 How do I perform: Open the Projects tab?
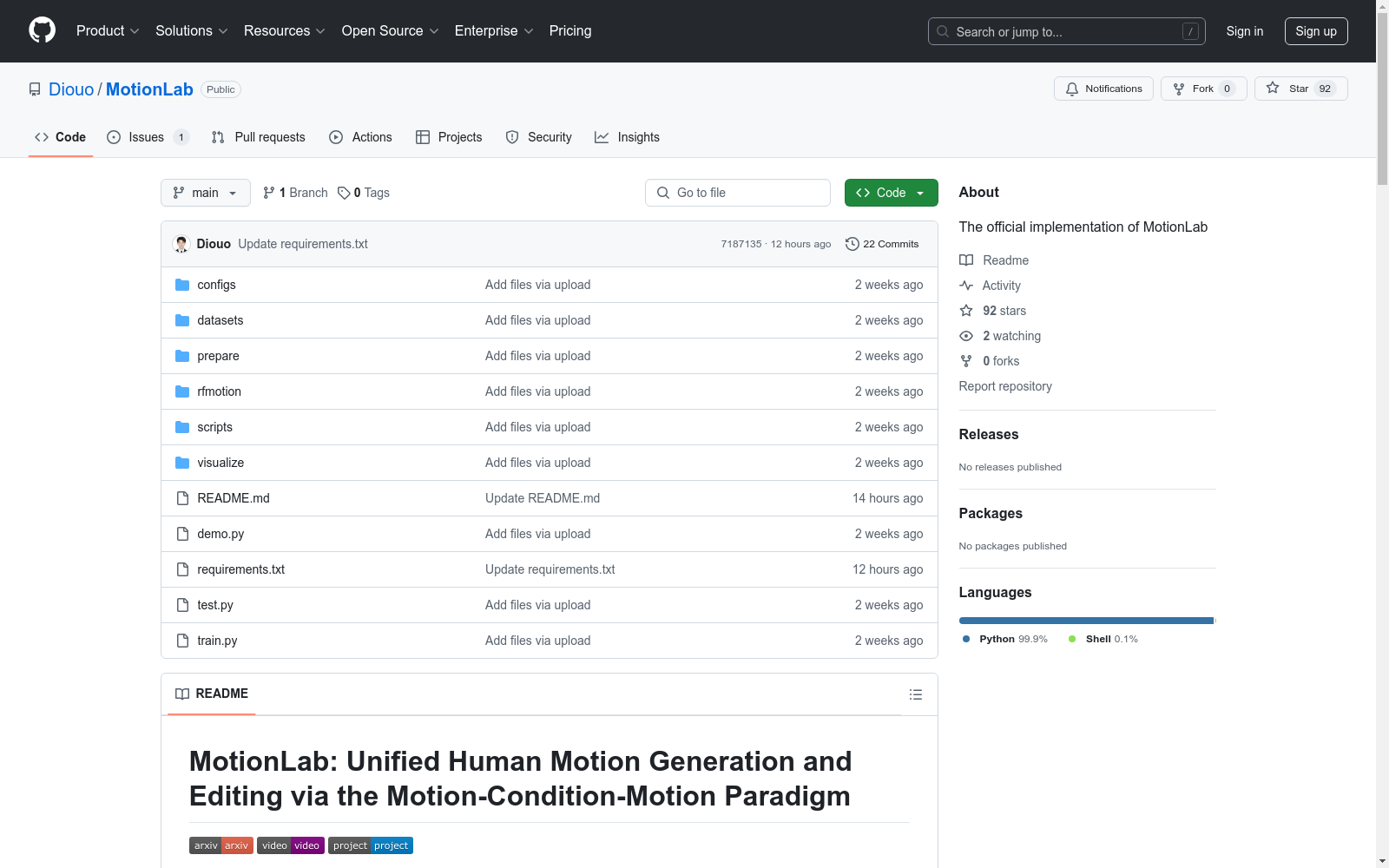tap(449, 137)
